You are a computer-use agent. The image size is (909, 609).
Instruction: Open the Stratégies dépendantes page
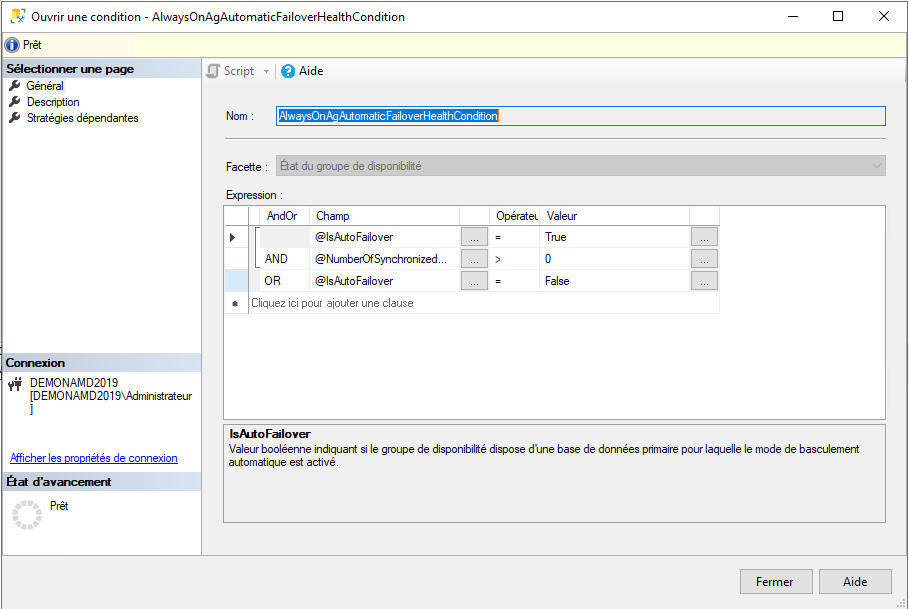coord(82,118)
